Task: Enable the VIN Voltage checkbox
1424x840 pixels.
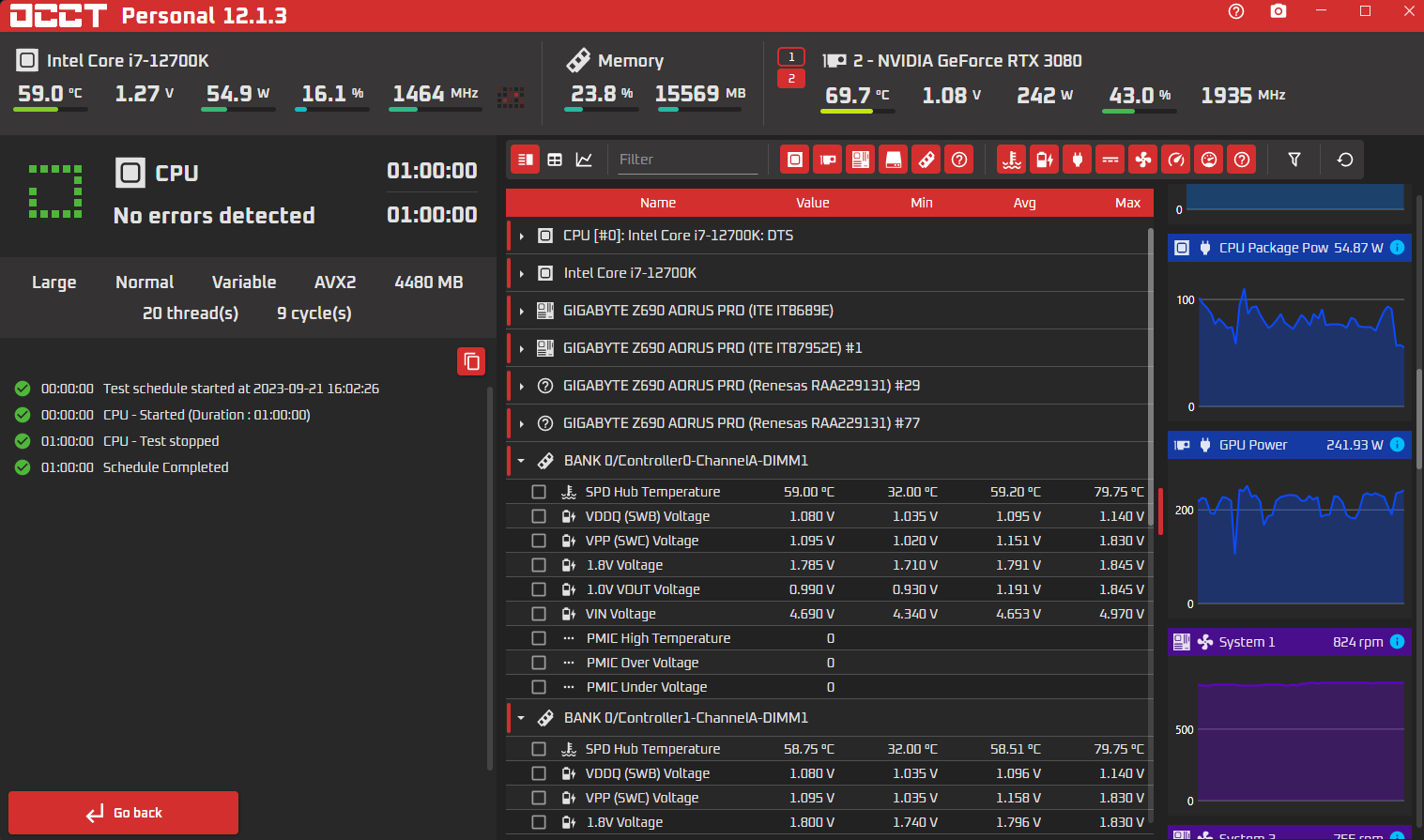Action: (539, 614)
